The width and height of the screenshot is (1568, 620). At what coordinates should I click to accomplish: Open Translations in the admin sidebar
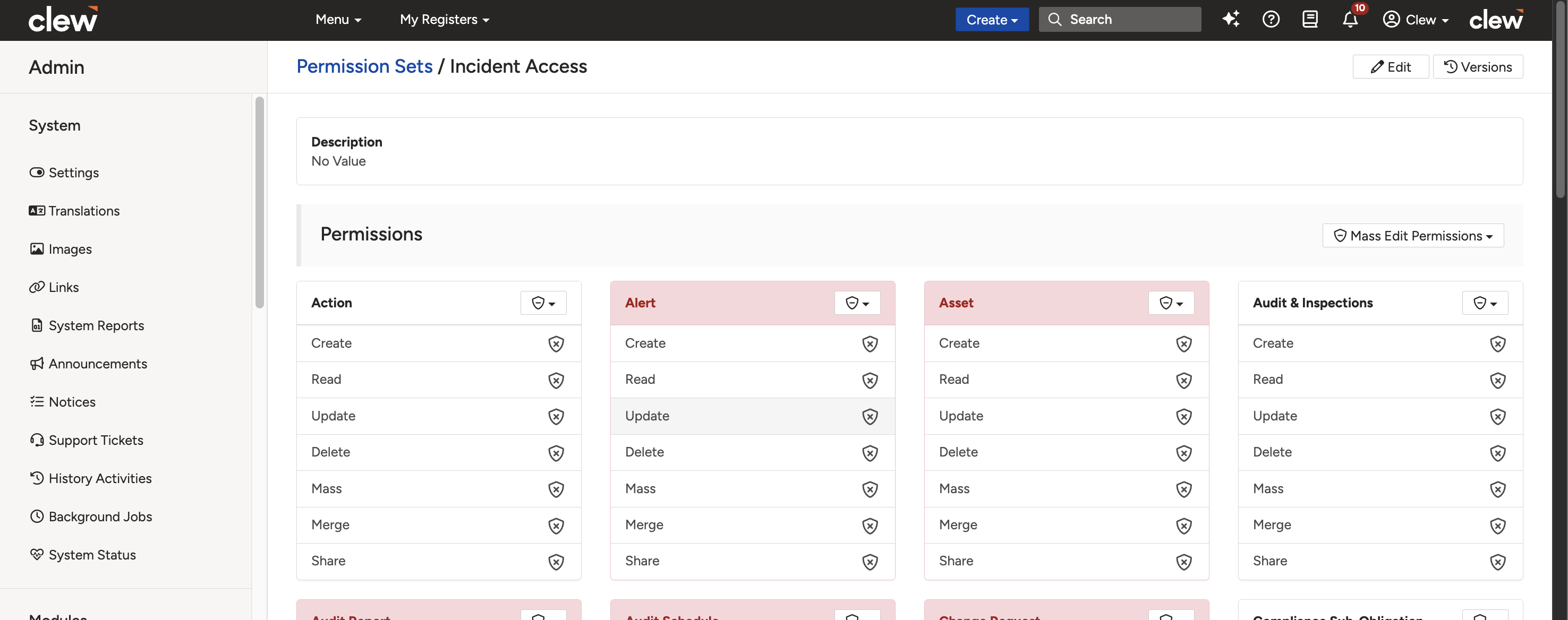point(74,211)
